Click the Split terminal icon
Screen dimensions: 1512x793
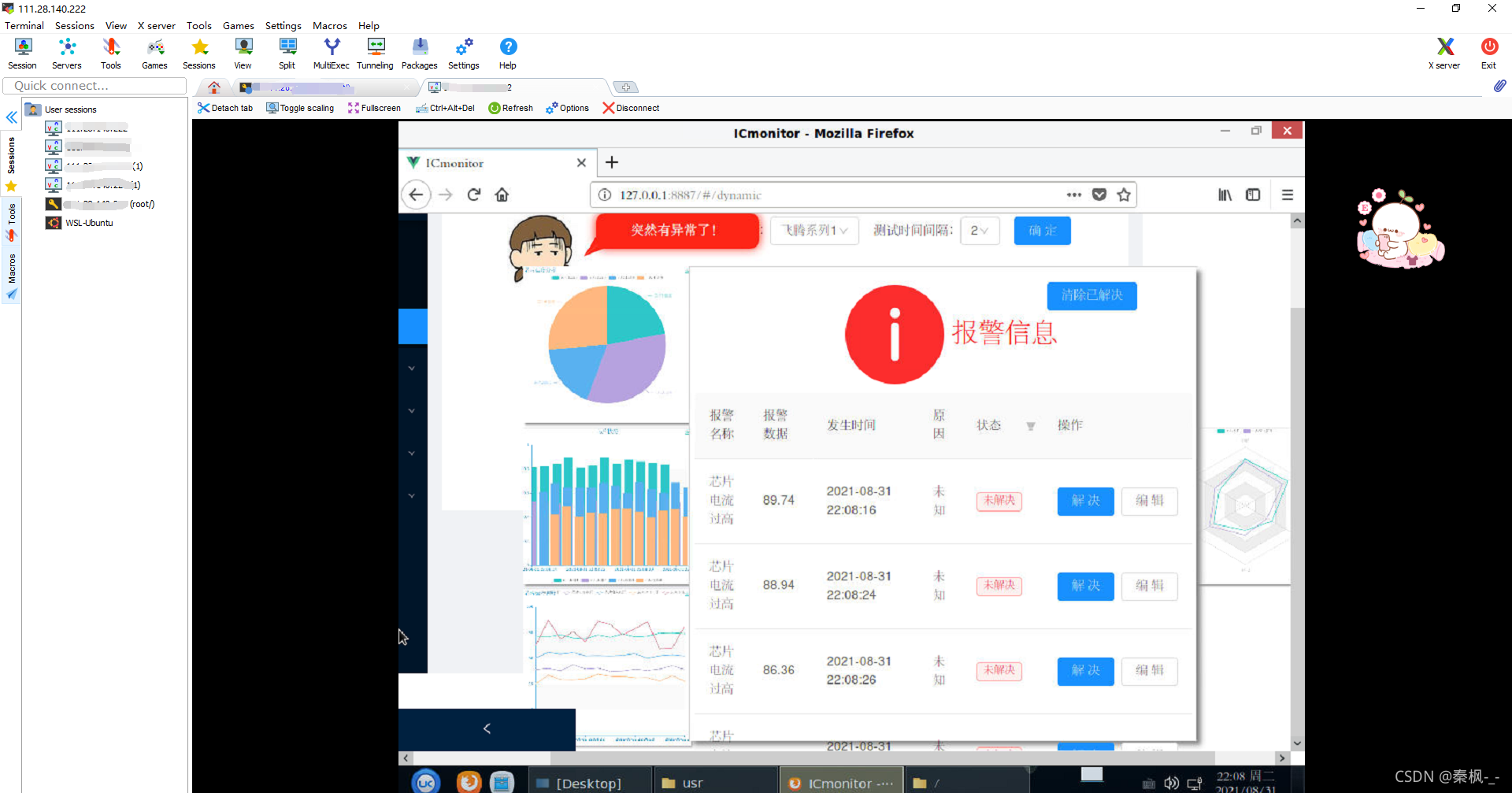click(x=287, y=53)
